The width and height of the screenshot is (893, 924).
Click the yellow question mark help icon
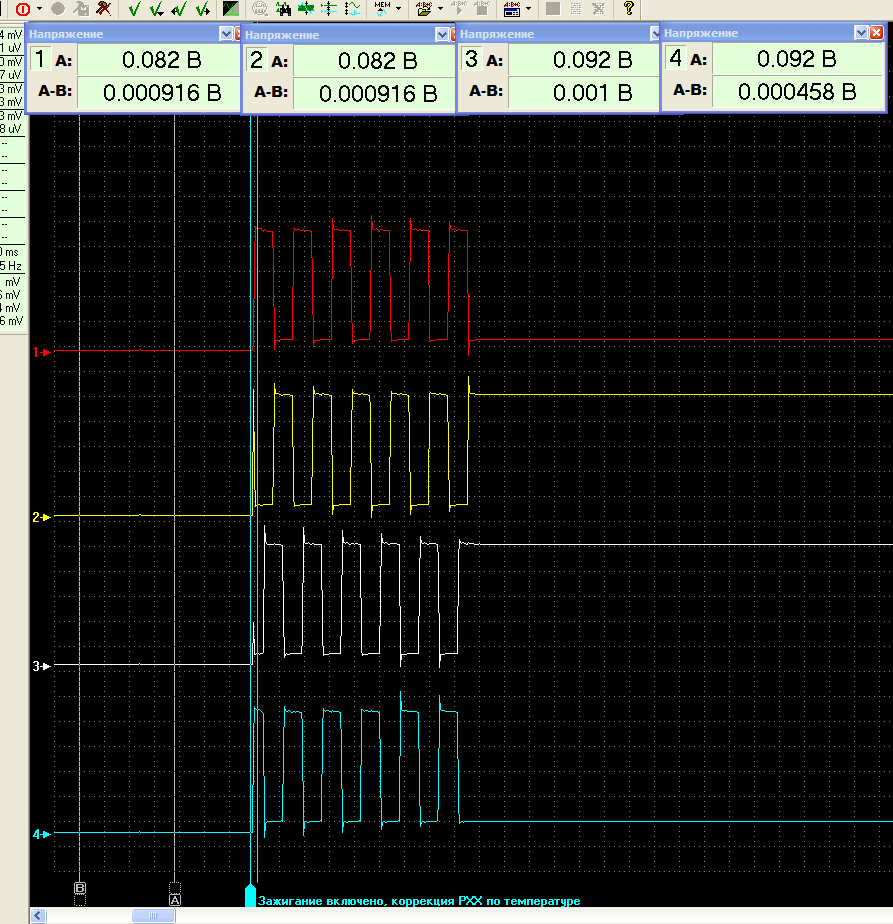(628, 8)
